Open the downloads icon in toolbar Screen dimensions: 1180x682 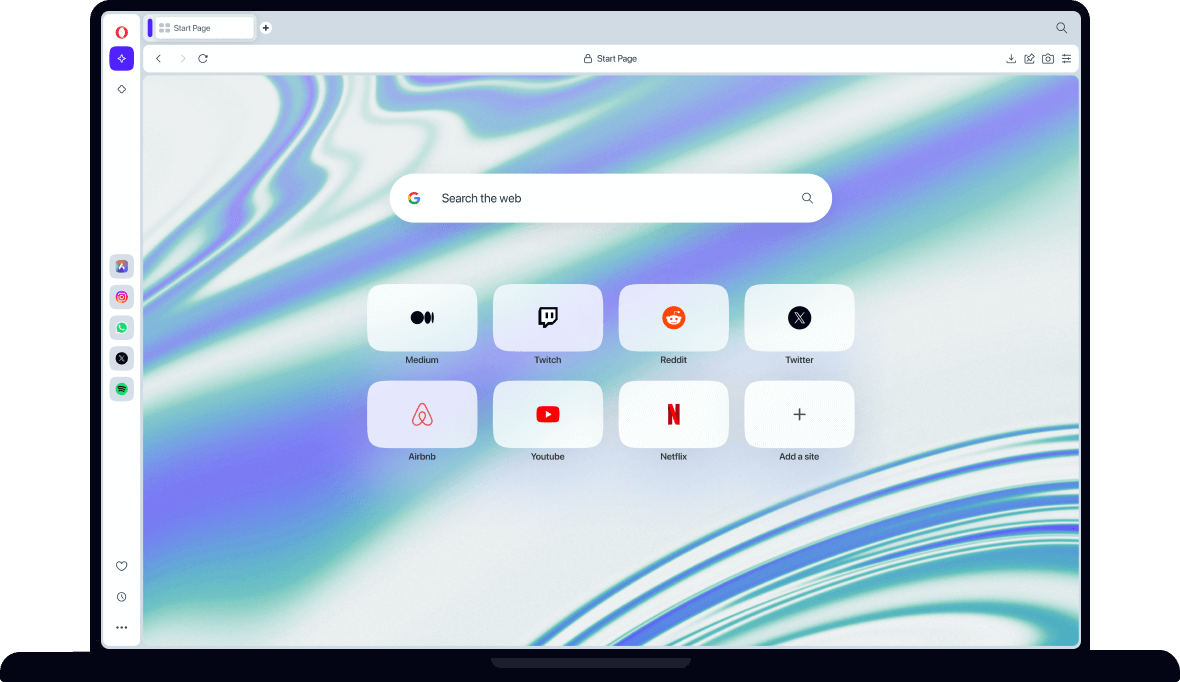(x=1011, y=59)
